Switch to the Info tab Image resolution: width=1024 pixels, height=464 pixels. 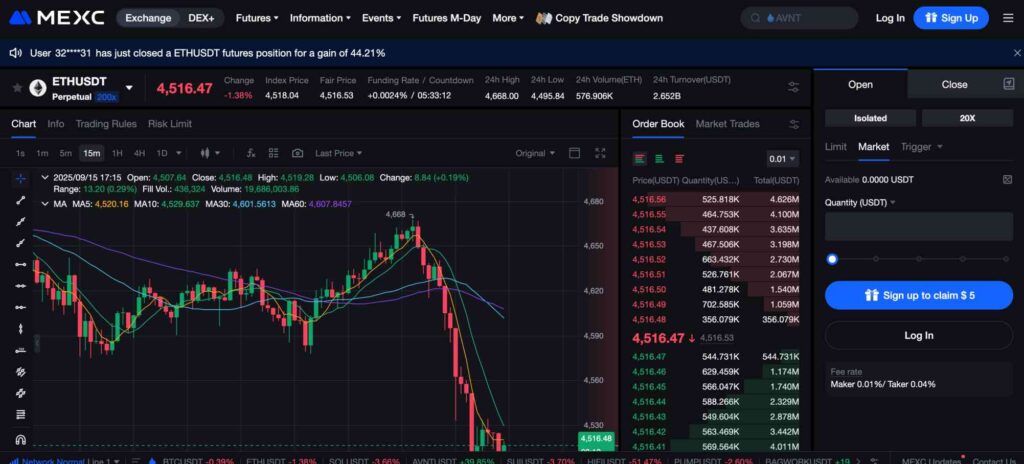(56, 124)
